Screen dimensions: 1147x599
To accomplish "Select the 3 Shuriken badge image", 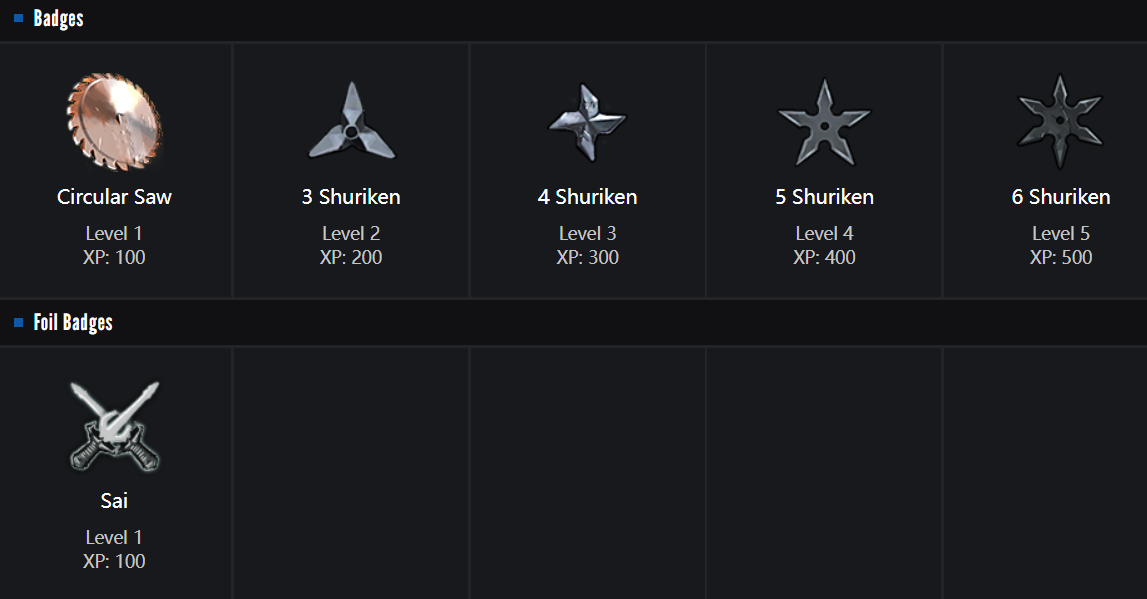I will coord(351,122).
